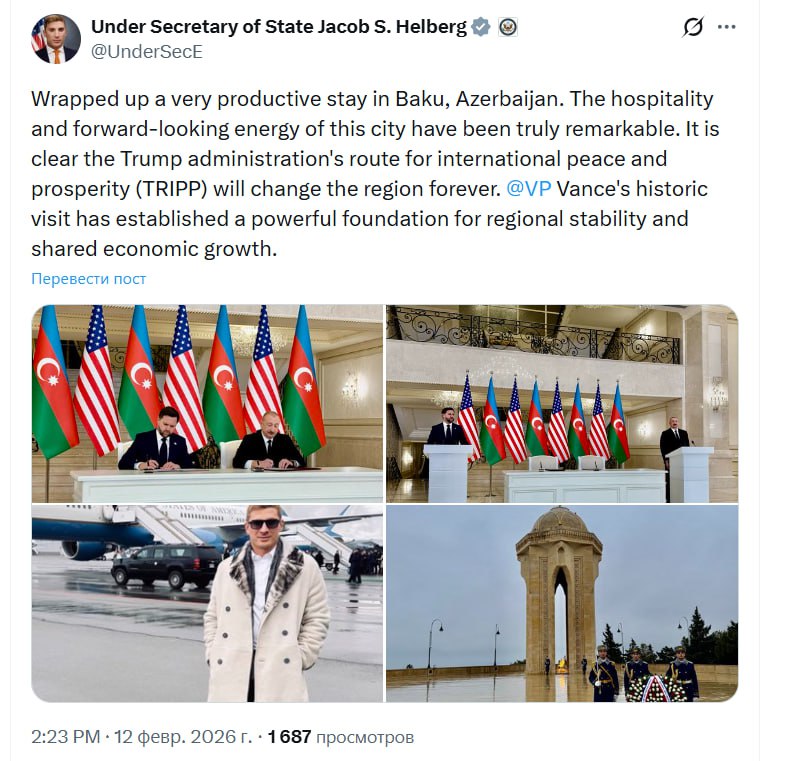The width and height of the screenshot is (786, 761).
Task: Click the Grok icon on the post
Action: (693, 28)
